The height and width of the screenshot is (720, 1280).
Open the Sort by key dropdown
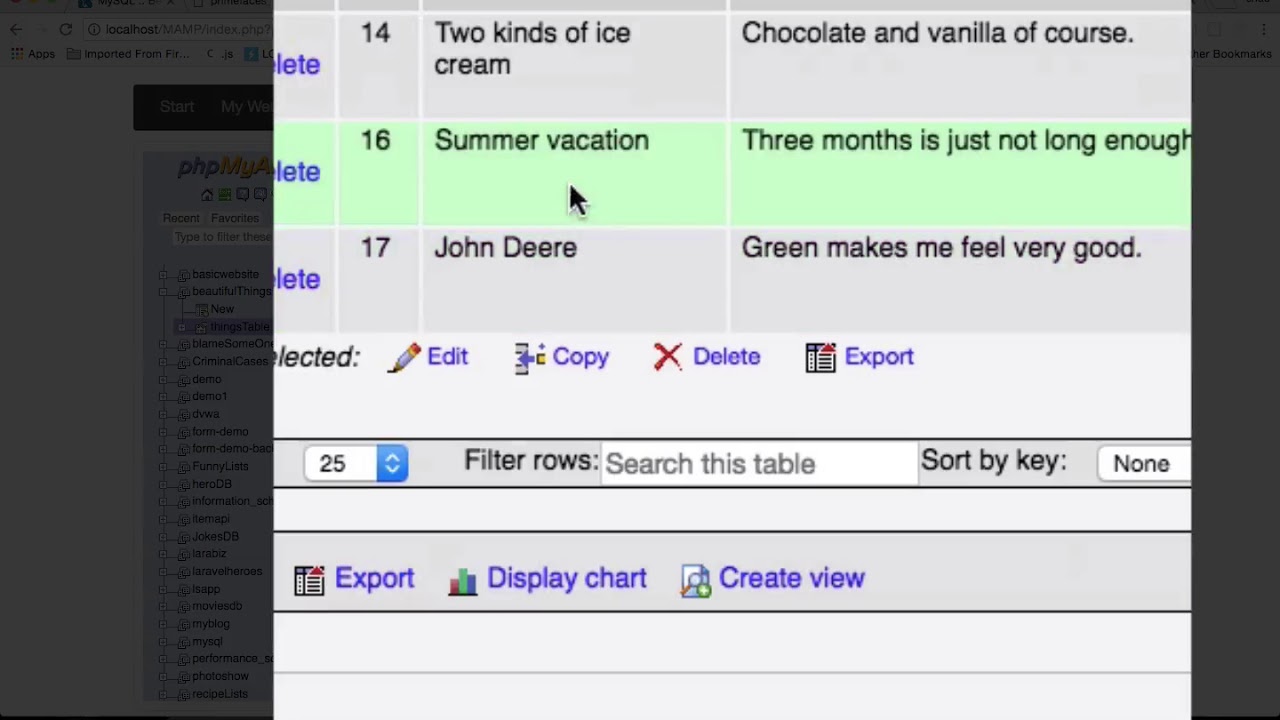[x=1144, y=463]
